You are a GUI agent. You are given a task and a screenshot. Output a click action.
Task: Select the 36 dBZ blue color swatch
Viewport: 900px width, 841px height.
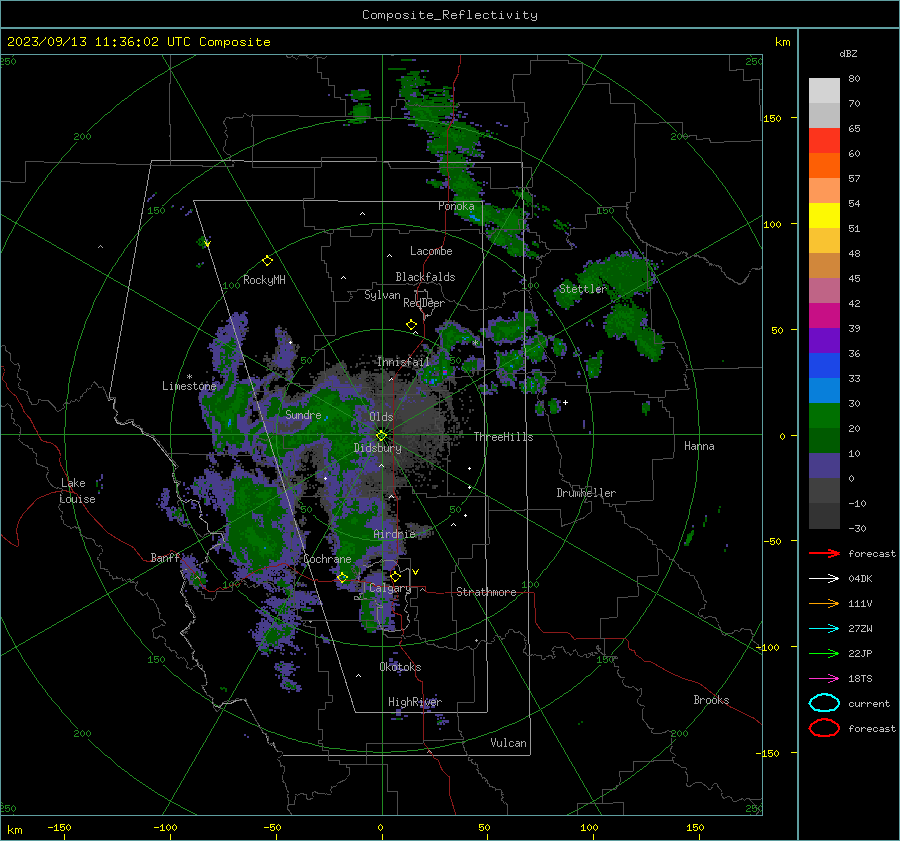tap(824, 365)
